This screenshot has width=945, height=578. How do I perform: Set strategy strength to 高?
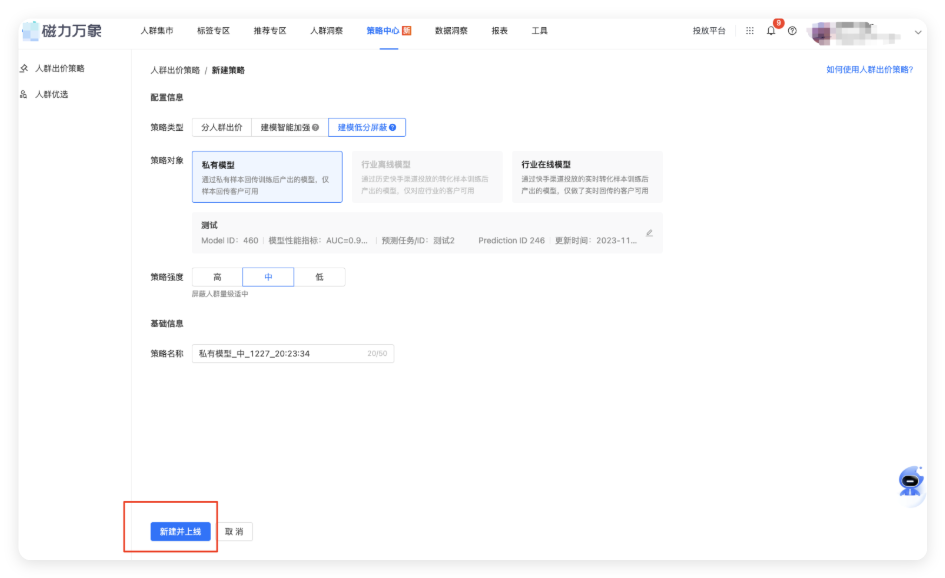[216, 276]
